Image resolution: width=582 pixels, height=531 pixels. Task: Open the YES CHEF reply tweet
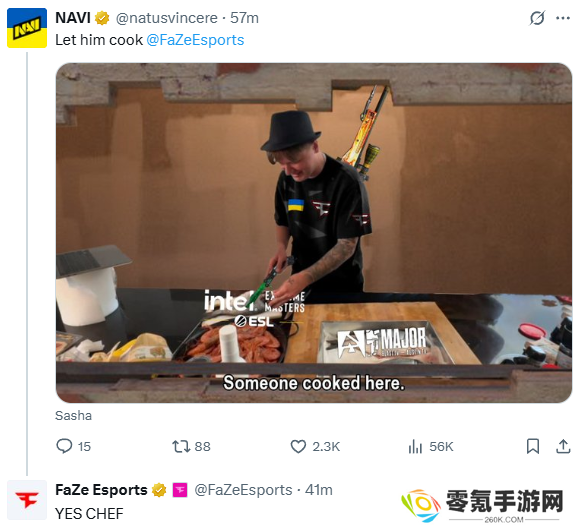tap(89, 514)
